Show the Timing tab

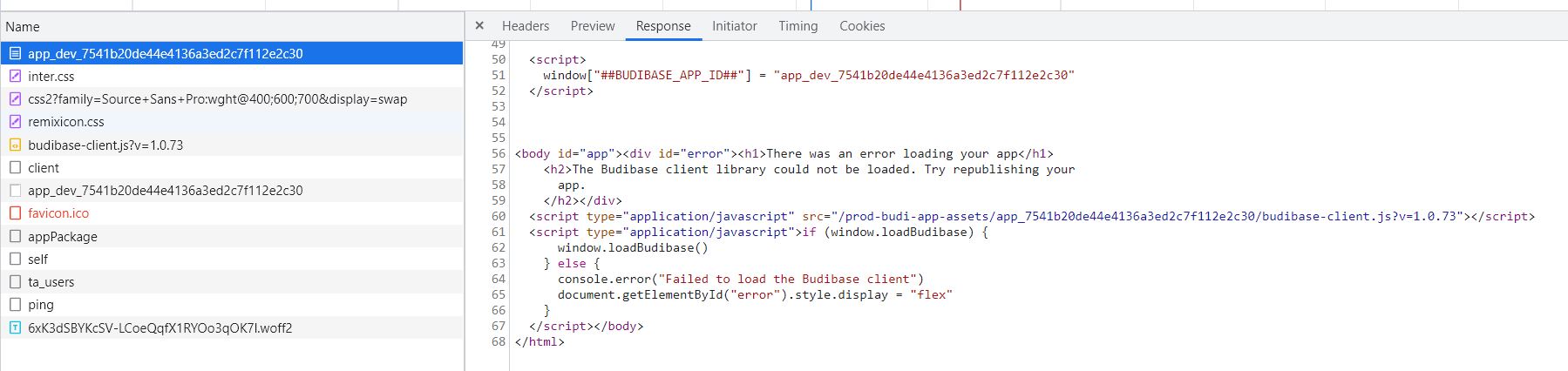pos(798,26)
